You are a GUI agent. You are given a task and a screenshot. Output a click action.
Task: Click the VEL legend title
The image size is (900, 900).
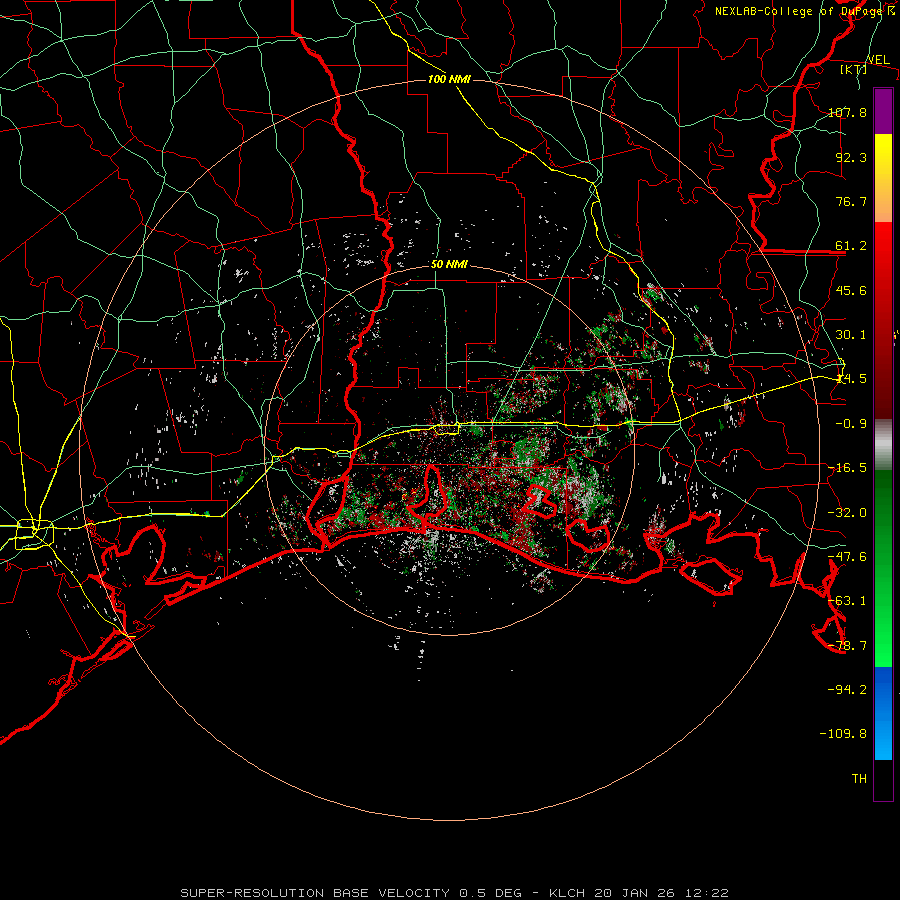tap(878, 60)
